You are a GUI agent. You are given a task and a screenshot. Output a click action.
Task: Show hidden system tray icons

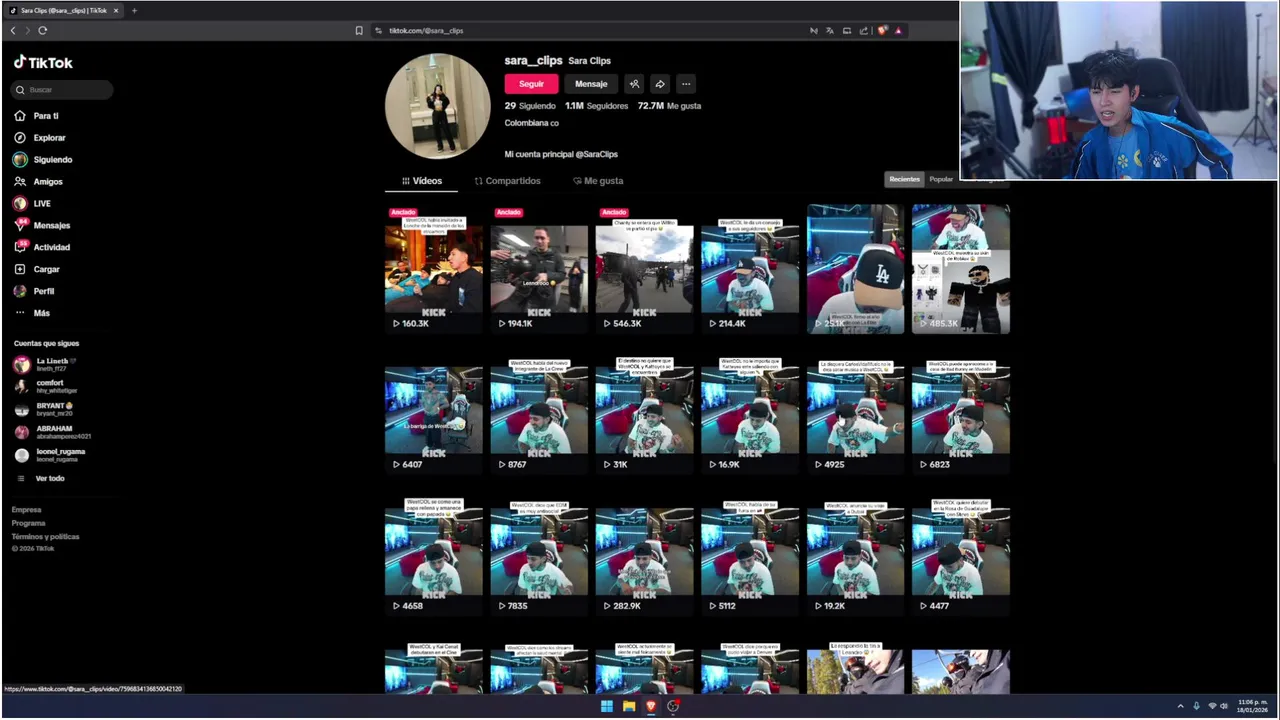(x=1180, y=706)
